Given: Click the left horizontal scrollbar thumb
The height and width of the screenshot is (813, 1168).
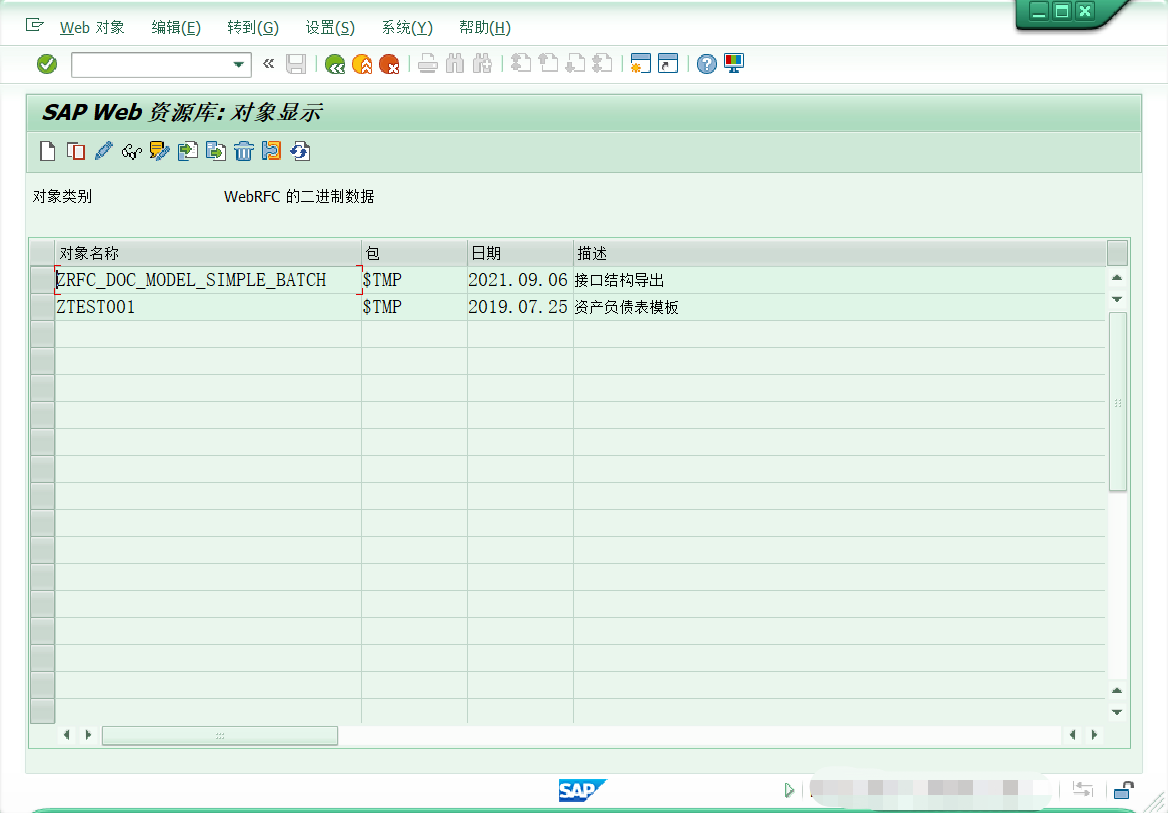Looking at the screenshot, I should tap(220, 736).
